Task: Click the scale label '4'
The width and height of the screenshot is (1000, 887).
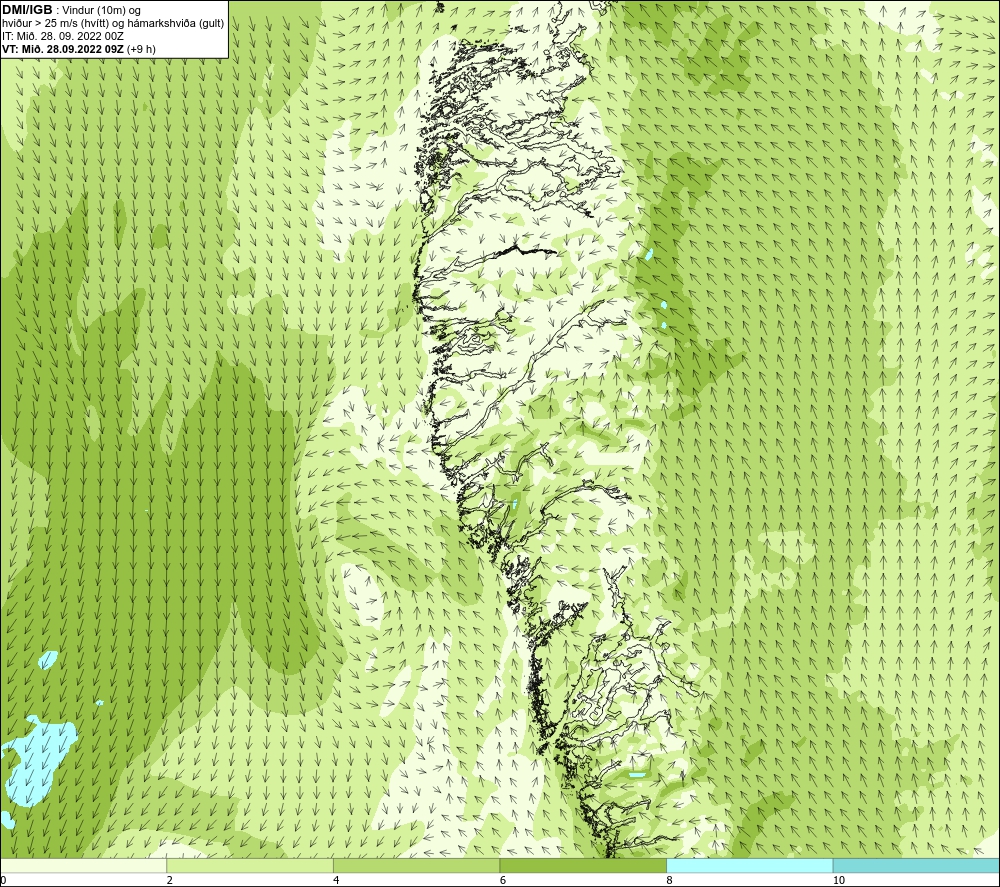Action: 336,881
